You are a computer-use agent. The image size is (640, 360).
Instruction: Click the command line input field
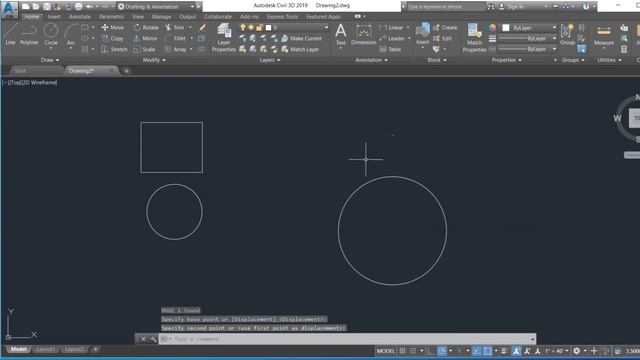pos(347,339)
